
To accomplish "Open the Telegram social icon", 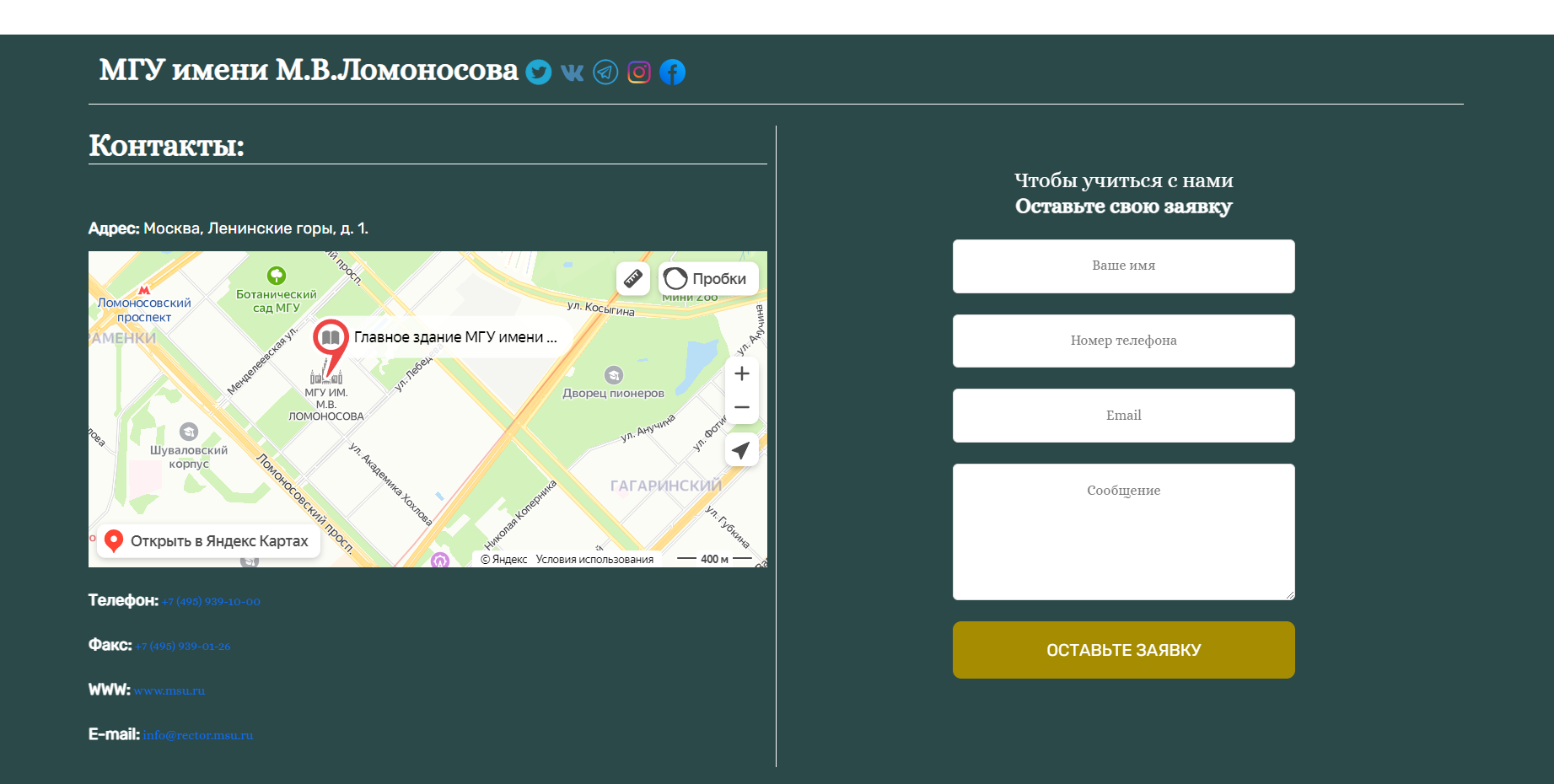I will coord(605,72).
